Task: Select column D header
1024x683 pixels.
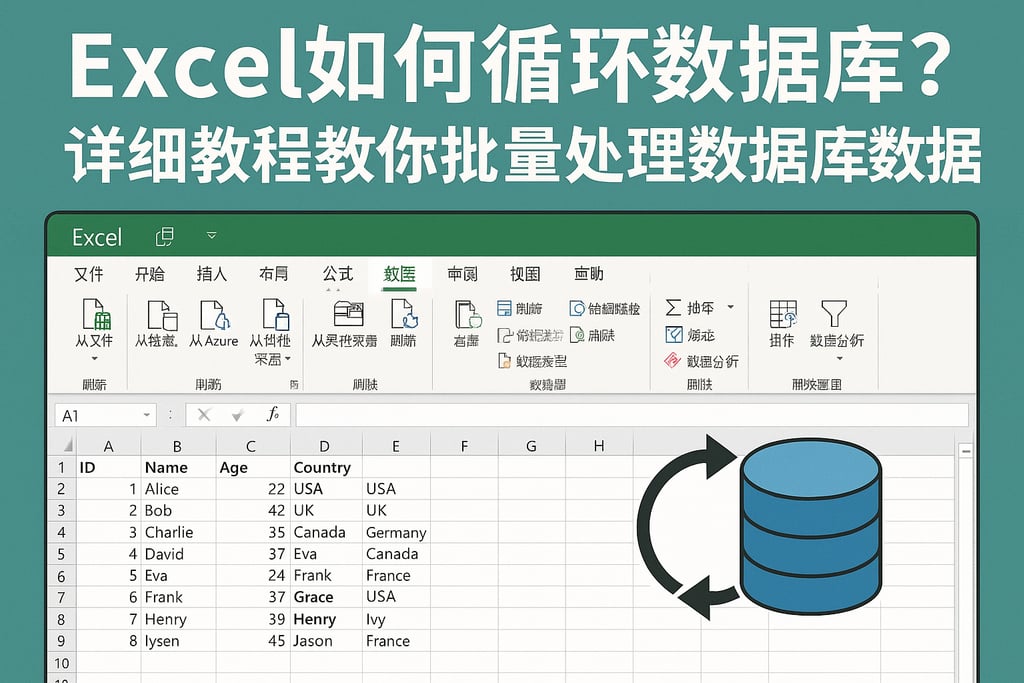Action: 325,446
